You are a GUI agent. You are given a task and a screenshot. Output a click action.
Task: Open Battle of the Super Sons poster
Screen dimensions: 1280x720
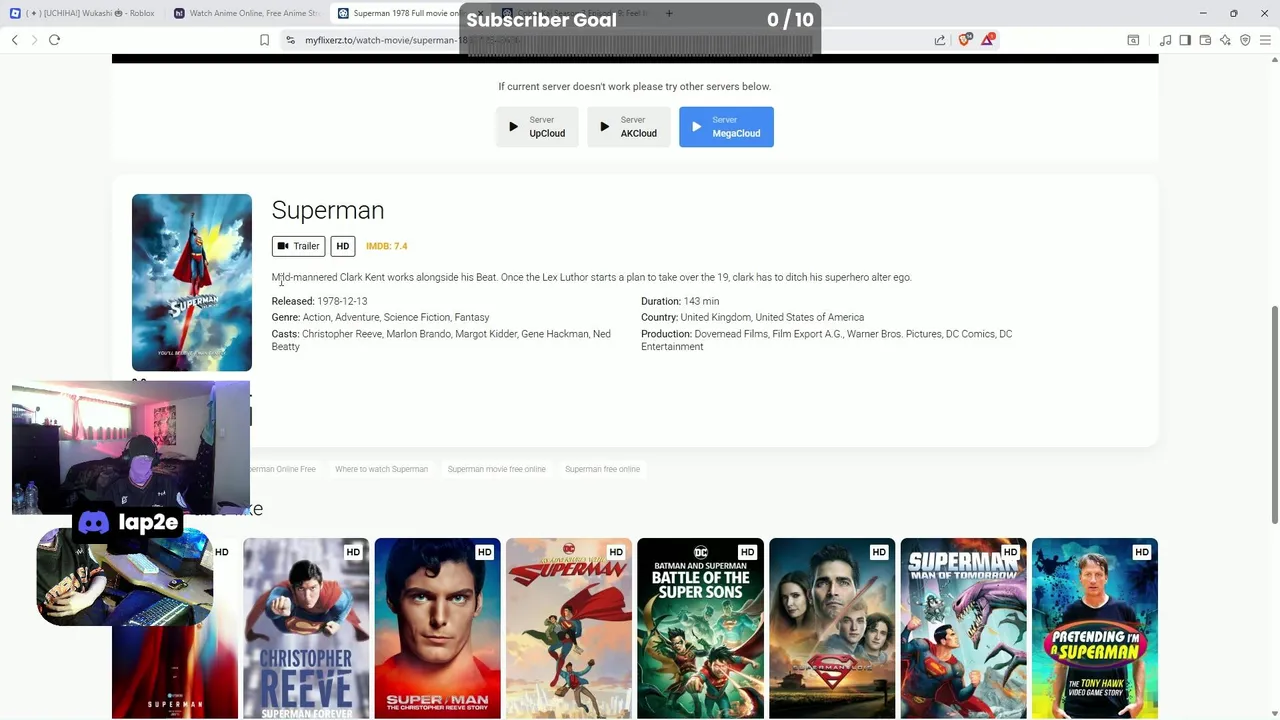click(700, 628)
